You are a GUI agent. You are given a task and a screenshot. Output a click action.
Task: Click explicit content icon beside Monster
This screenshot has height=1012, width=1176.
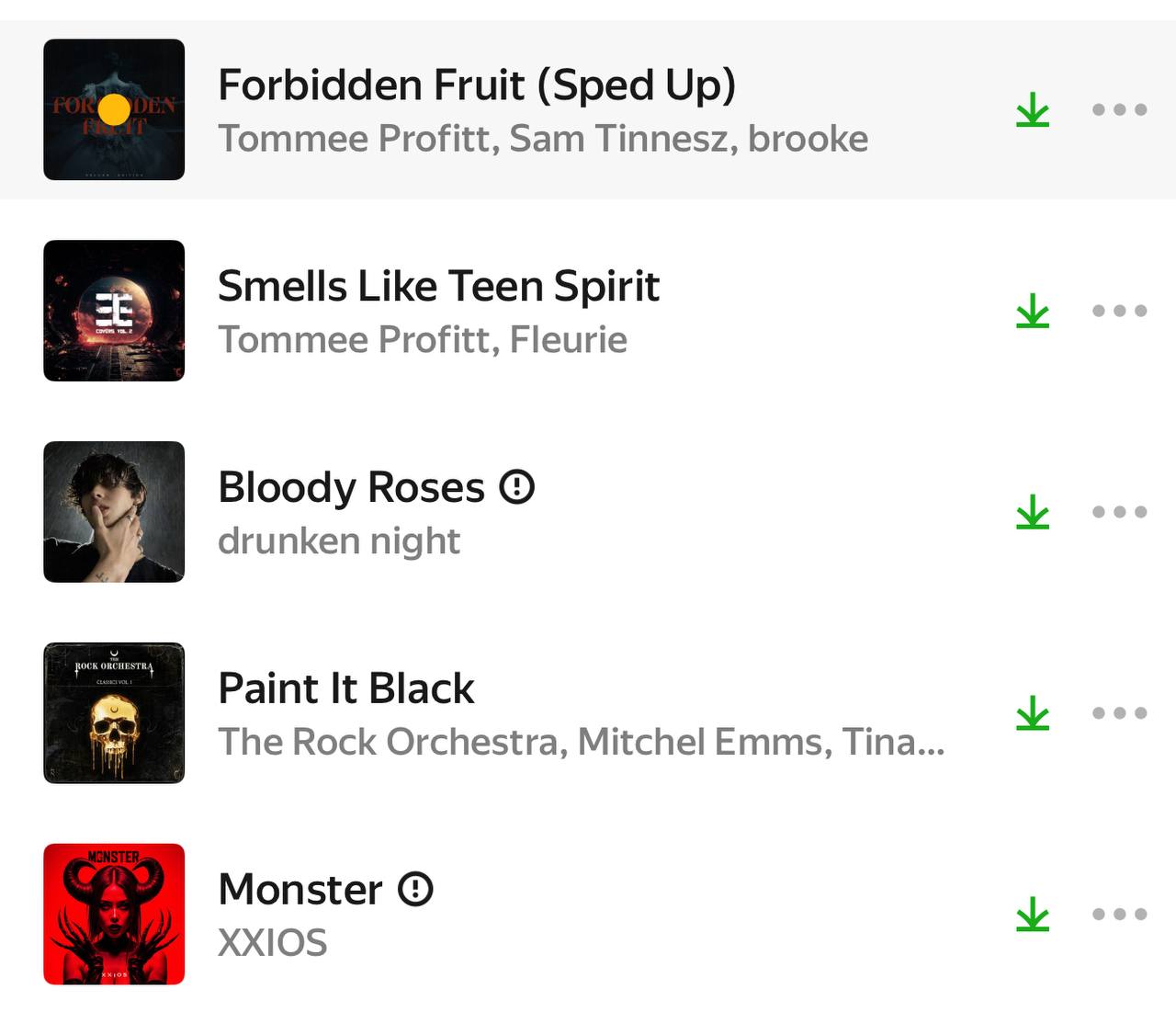[415, 889]
